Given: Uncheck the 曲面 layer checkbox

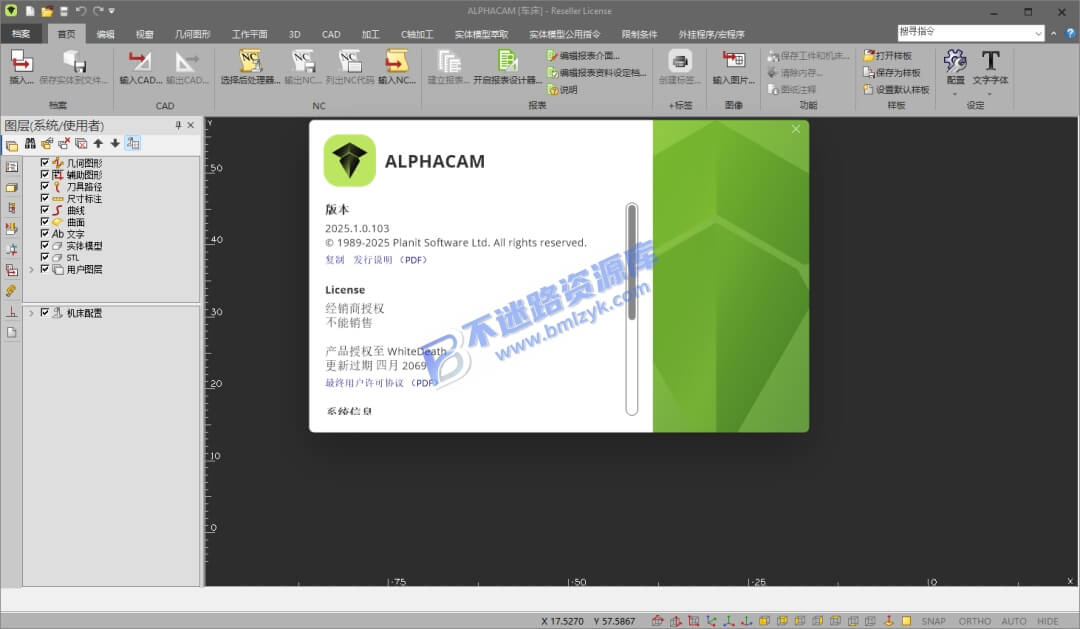Looking at the screenshot, I should [45, 221].
